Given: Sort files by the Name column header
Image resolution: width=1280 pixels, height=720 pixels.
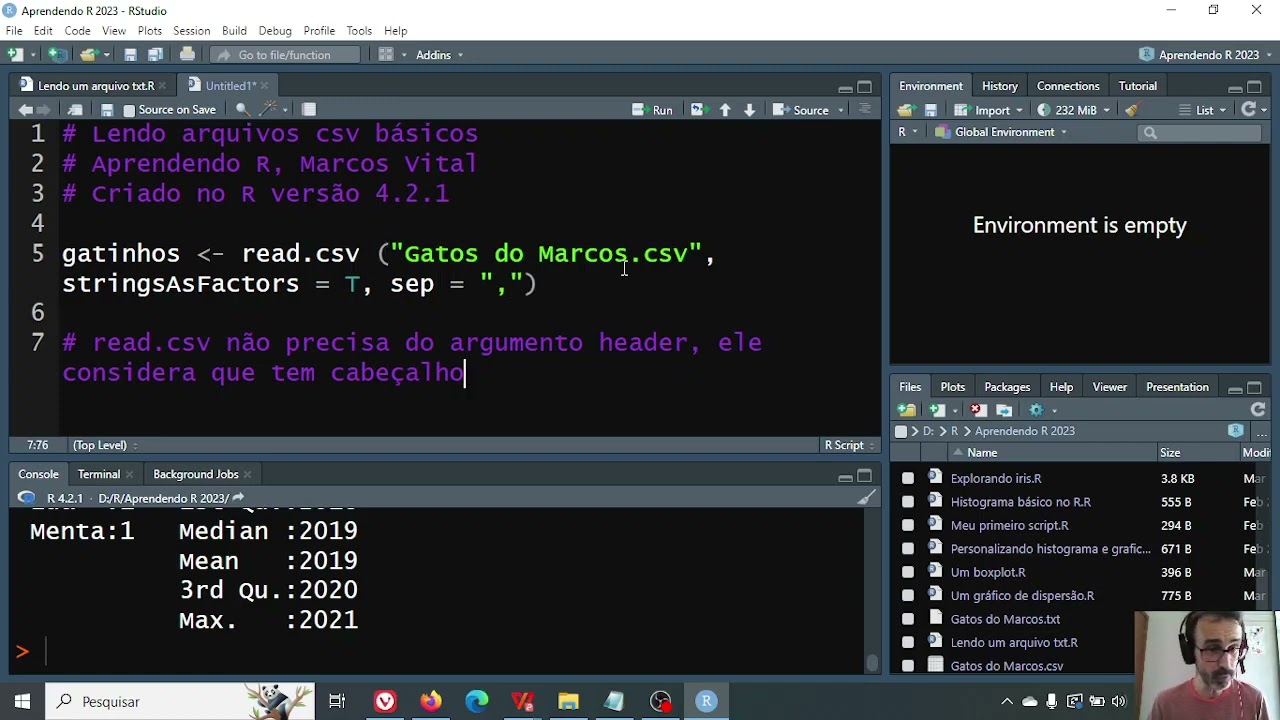Looking at the screenshot, I should [x=982, y=453].
